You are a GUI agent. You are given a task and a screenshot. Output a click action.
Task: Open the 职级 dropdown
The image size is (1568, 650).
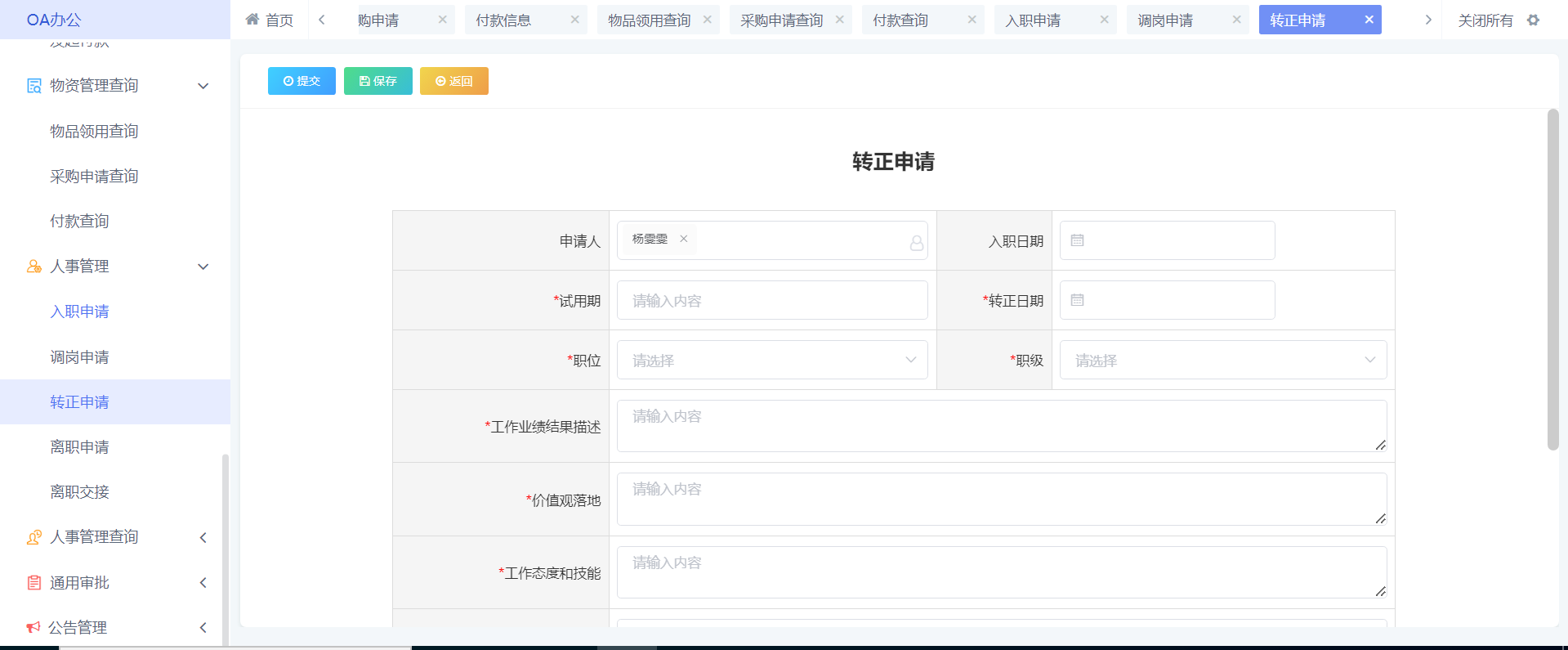click(1222, 360)
